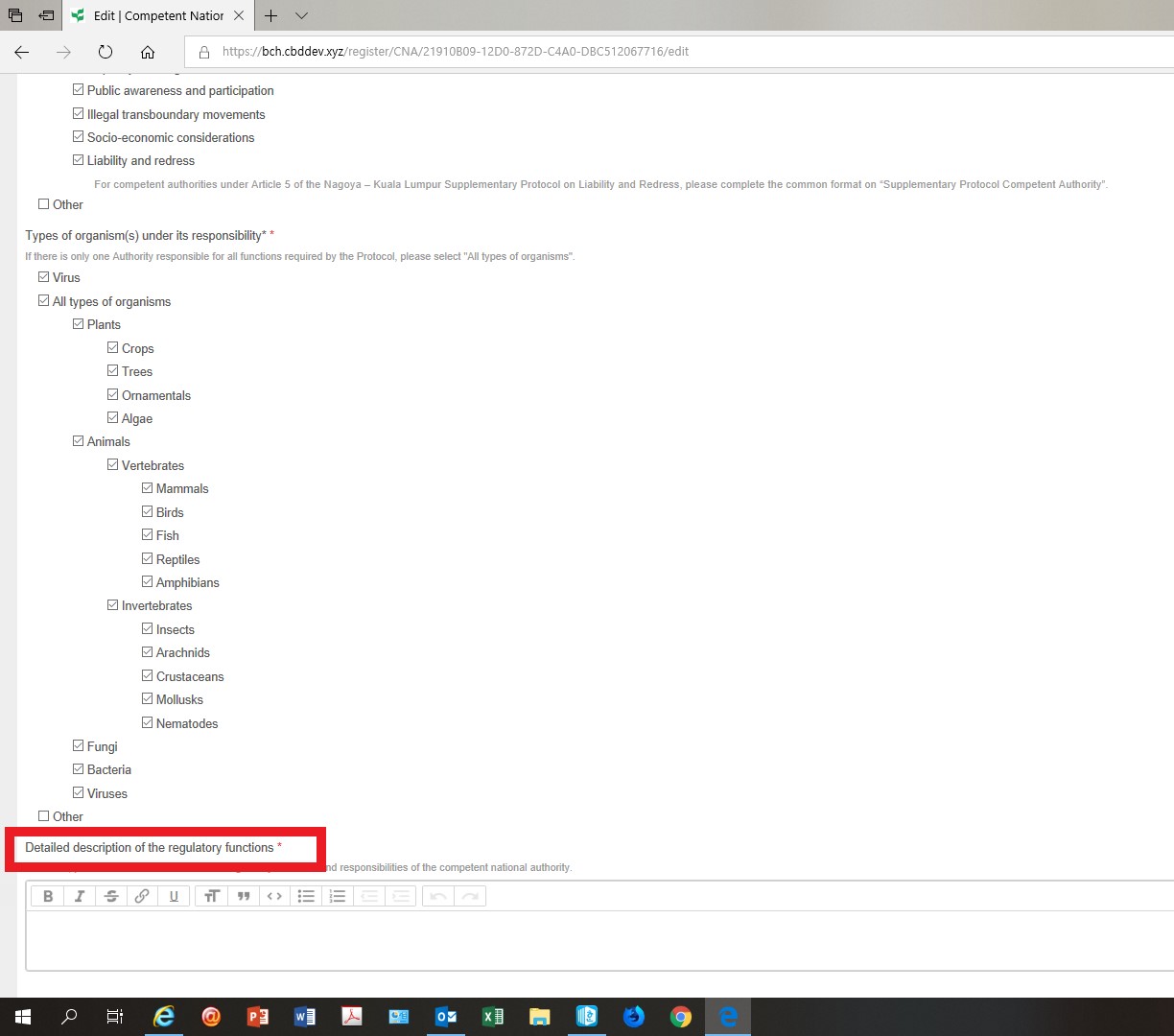The height and width of the screenshot is (1036, 1174).
Task: Apply italic formatting in the editor
Action: pos(80,896)
